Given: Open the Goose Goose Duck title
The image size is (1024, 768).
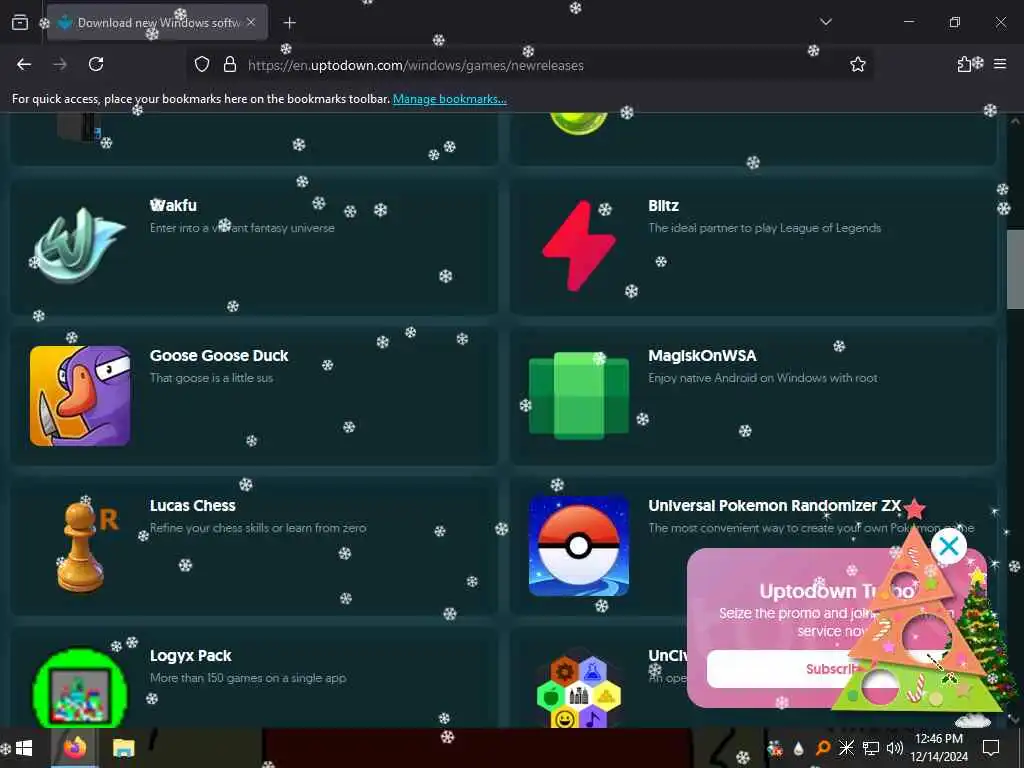Looking at the screenshot, I should [219, 356].
